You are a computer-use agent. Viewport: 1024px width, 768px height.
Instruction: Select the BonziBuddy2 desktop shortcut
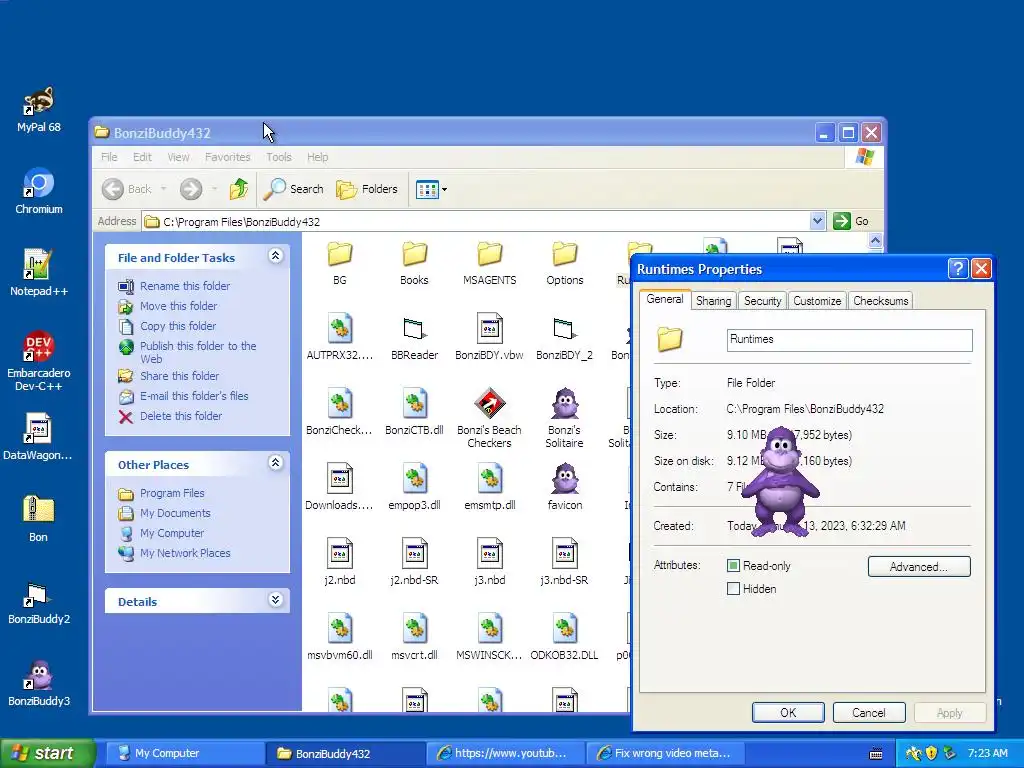tap(39, 601)
